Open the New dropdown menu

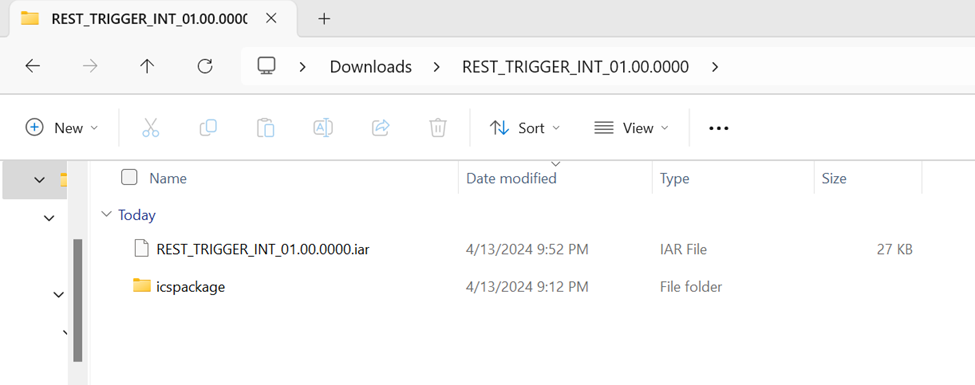click(62, 128)
